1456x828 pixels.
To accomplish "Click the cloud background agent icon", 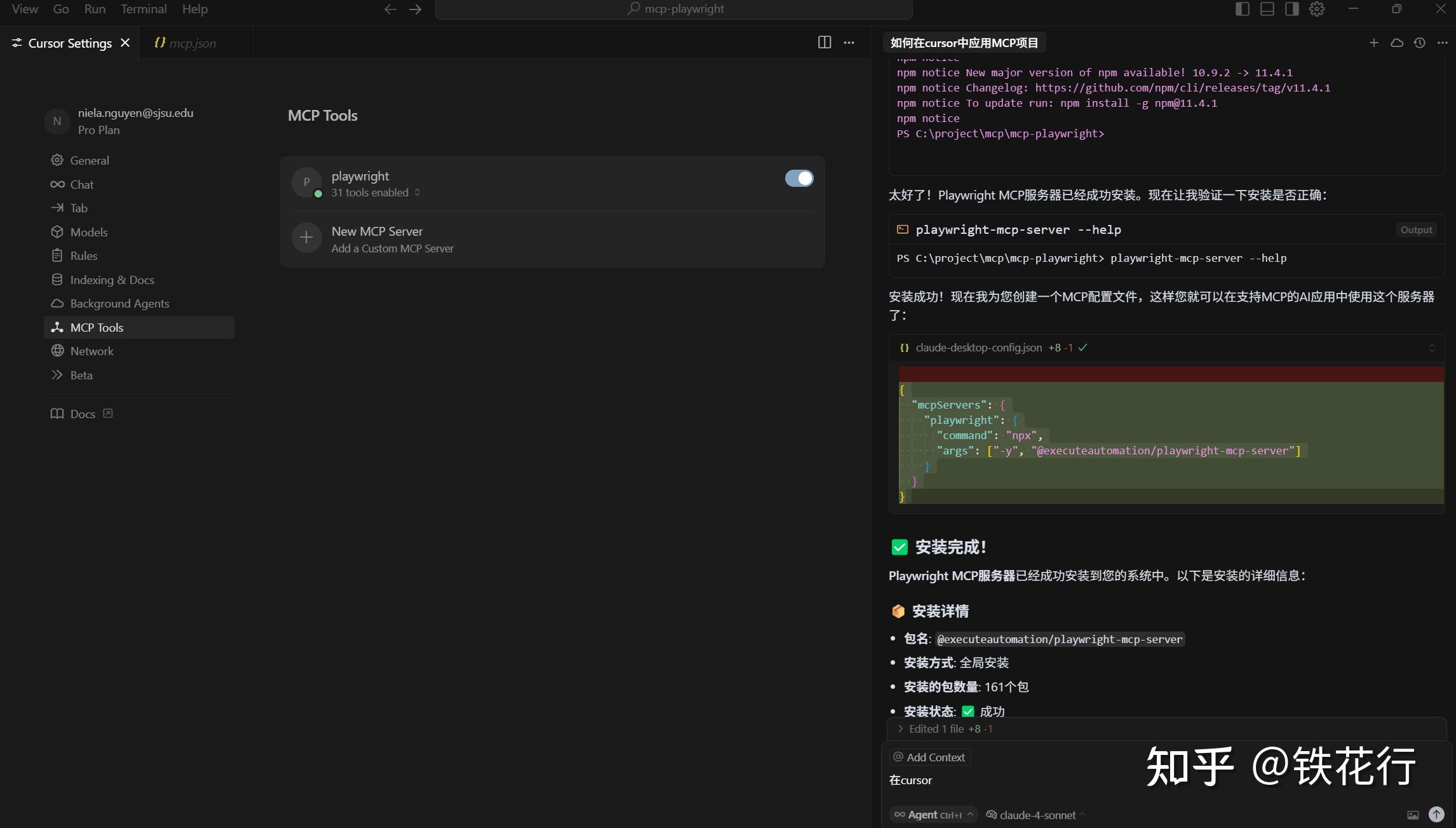I will 1396,43.
